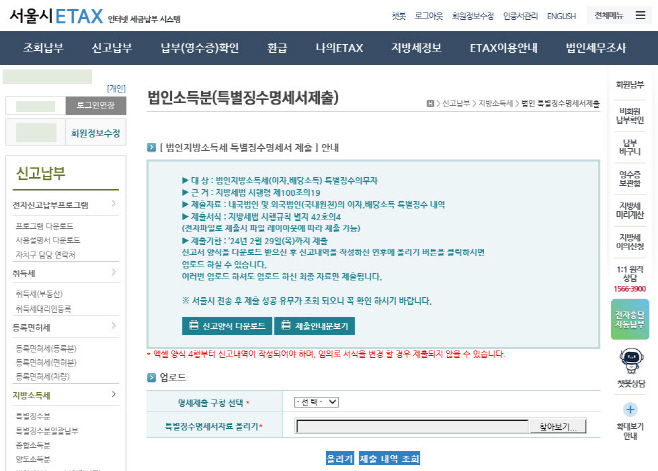Select 양도소득분 in the sidebar
Image resolution: width=658 pixels, height=471 pixels.
(33, 459)
